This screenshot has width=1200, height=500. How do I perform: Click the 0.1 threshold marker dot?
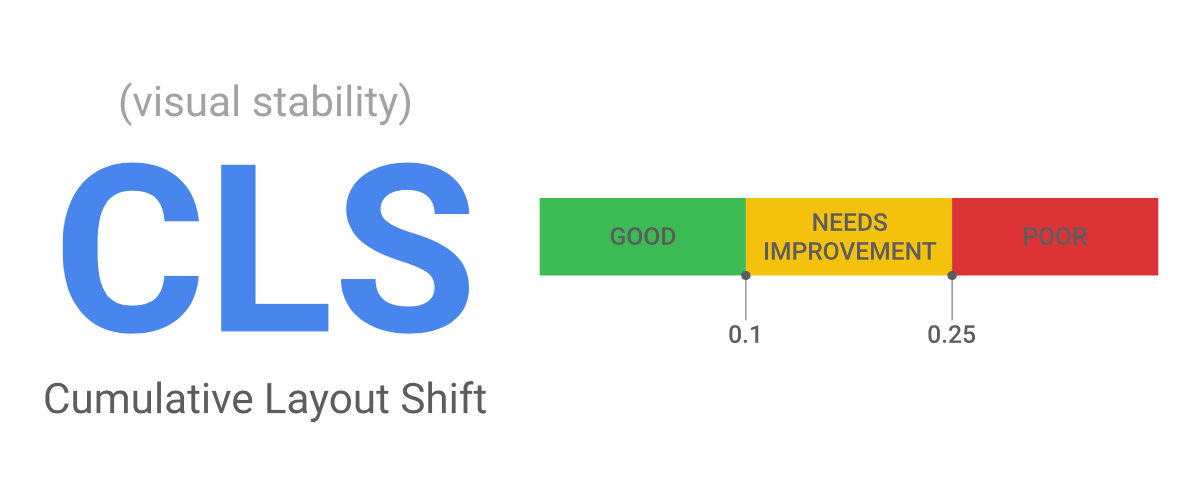pyautogui.click(x=746, y=275)
